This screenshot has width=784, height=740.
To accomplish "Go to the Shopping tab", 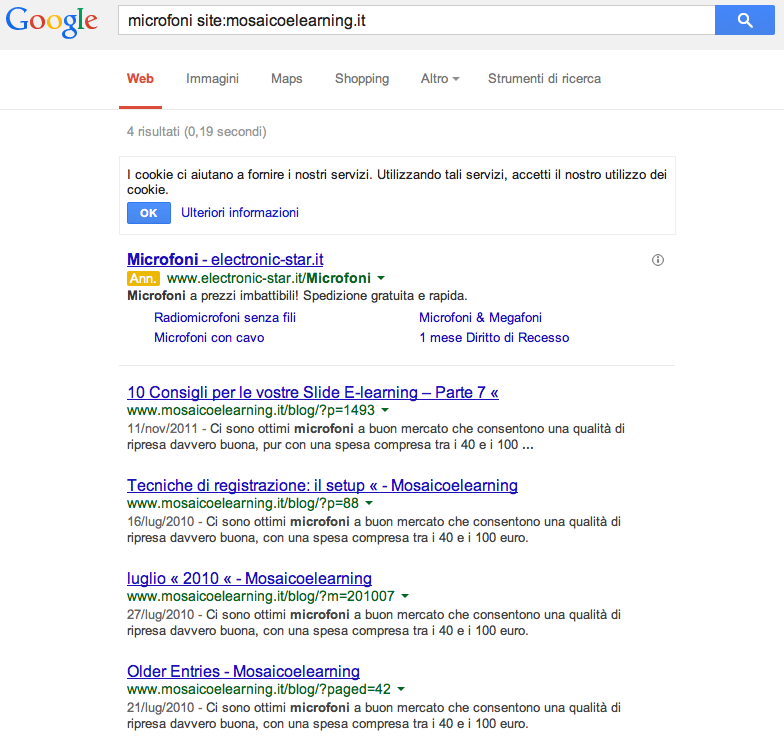I will (362, 79).
